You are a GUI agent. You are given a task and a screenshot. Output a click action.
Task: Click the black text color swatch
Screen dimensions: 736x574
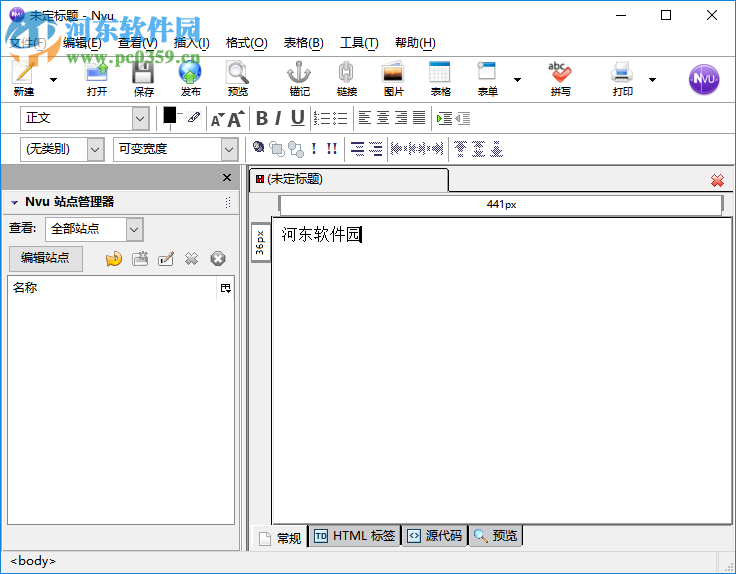click(x=170, y=115)
